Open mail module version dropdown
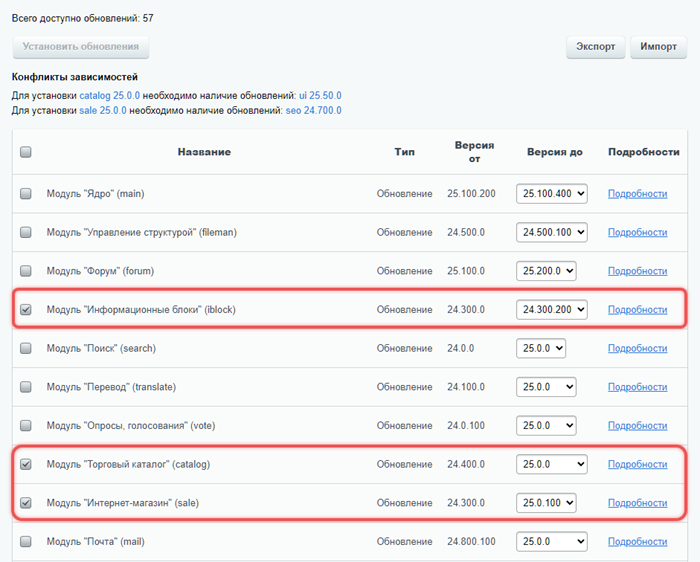The height and width of the screenshot is (562, 700). [551, 541]
